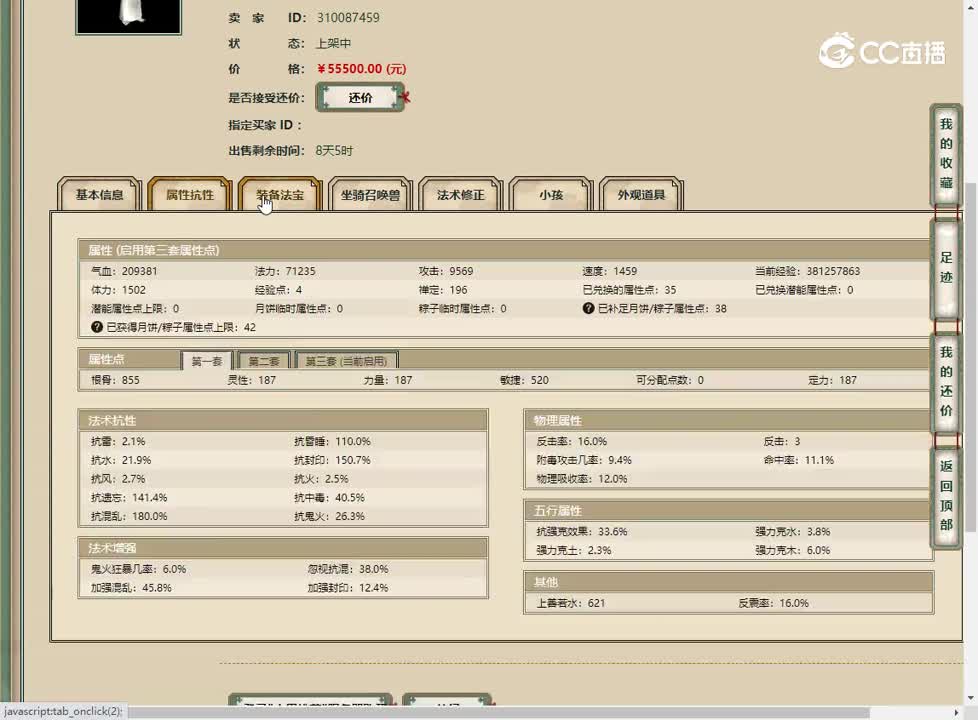Click the active 装备法宝 tab
The height and width of the screenshot is (720, 978).
click(279, 196)
